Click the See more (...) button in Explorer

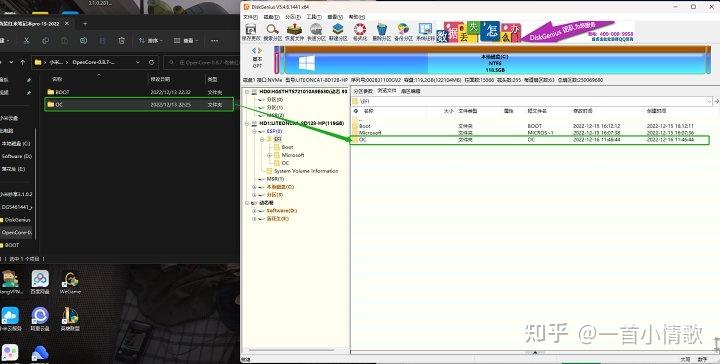coord(214,41)
